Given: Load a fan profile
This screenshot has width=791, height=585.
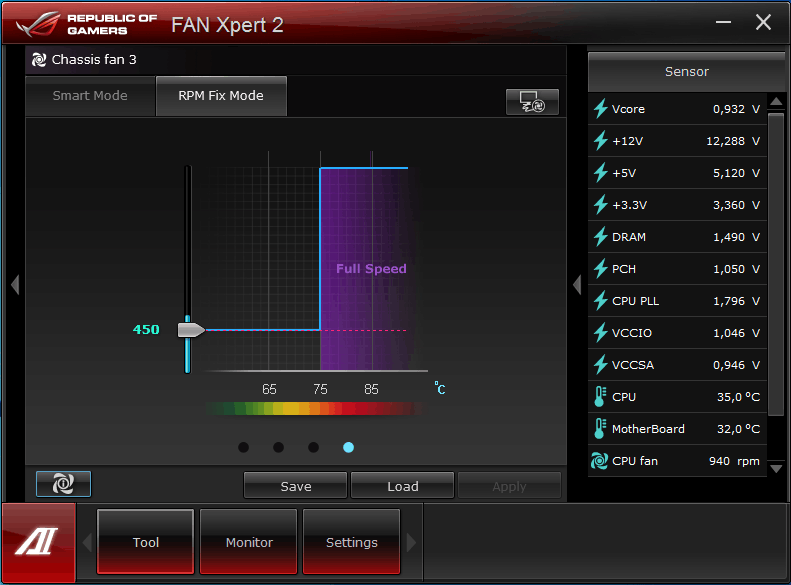Looking at the screenshot, I should click(403, 486).
